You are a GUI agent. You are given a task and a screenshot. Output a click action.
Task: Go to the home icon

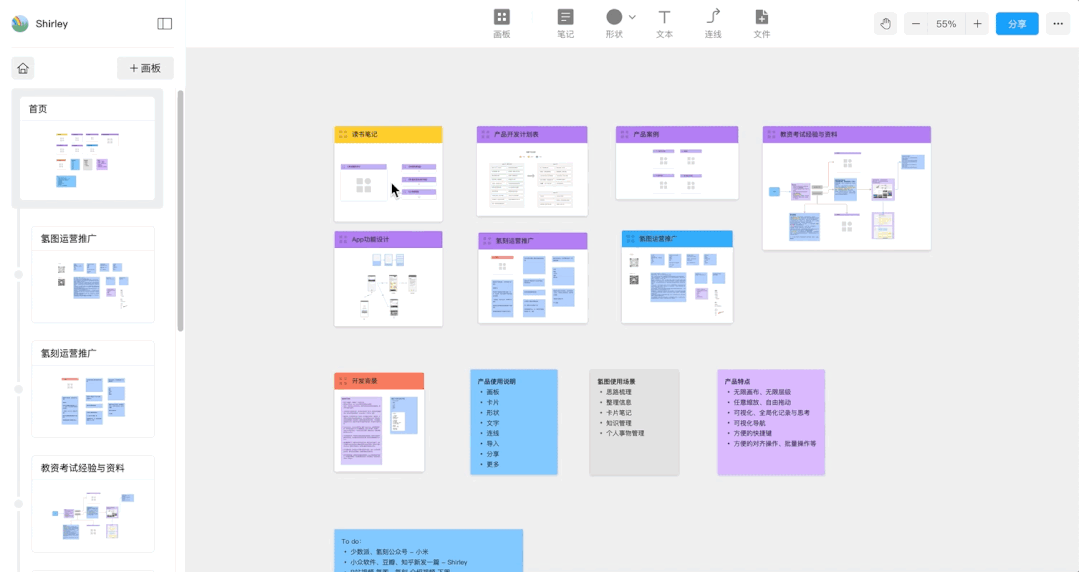[23, 68]
